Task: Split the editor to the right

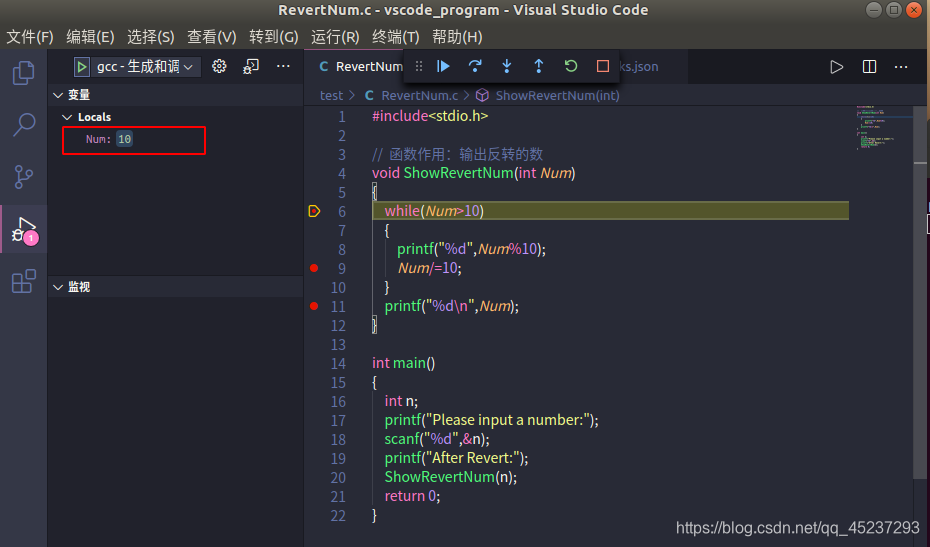Action: tap(870, 67)
